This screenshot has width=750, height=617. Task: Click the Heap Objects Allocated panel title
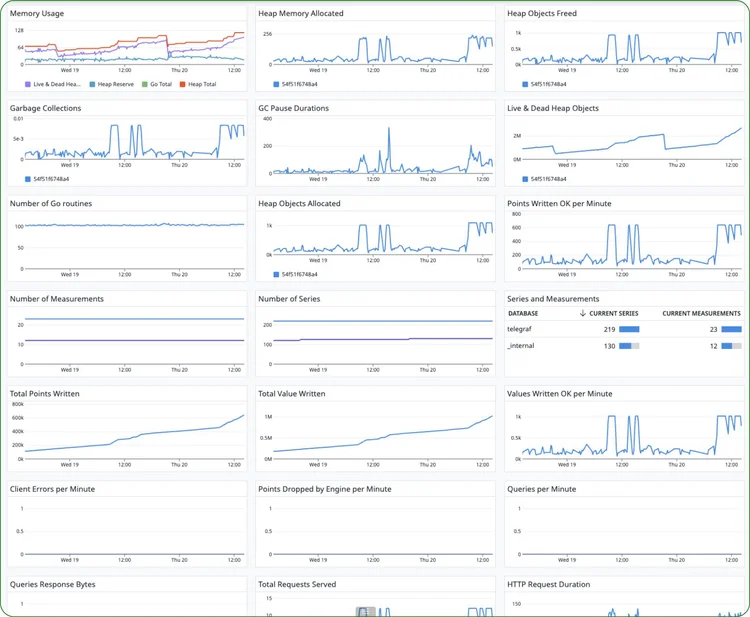pyautogui.click(x=299, y=203)
